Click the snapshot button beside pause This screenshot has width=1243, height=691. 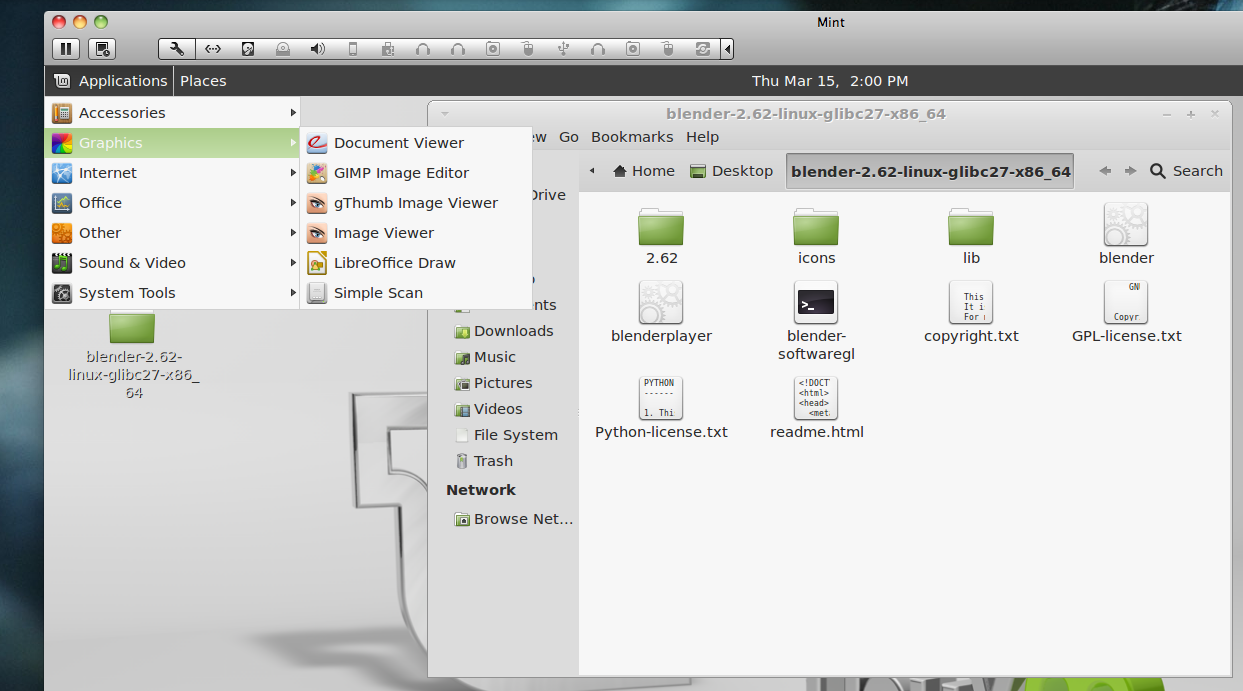pos(102,48)
